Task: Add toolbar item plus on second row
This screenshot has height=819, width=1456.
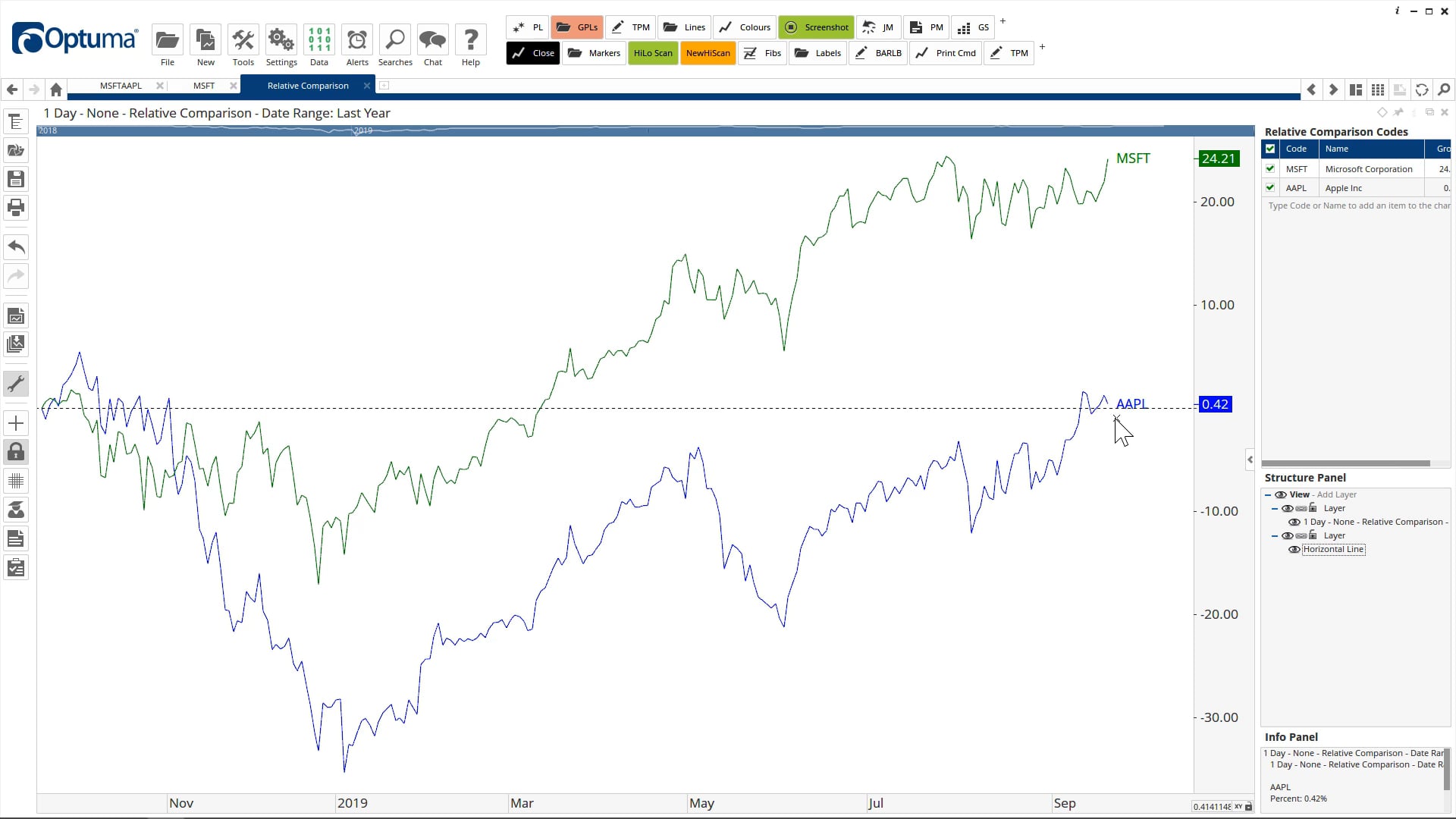Action: point(1042,47)
